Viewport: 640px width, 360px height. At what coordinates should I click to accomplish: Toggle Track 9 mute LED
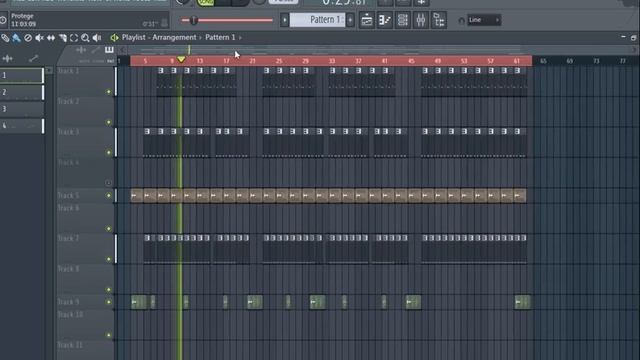pos(109,302)
